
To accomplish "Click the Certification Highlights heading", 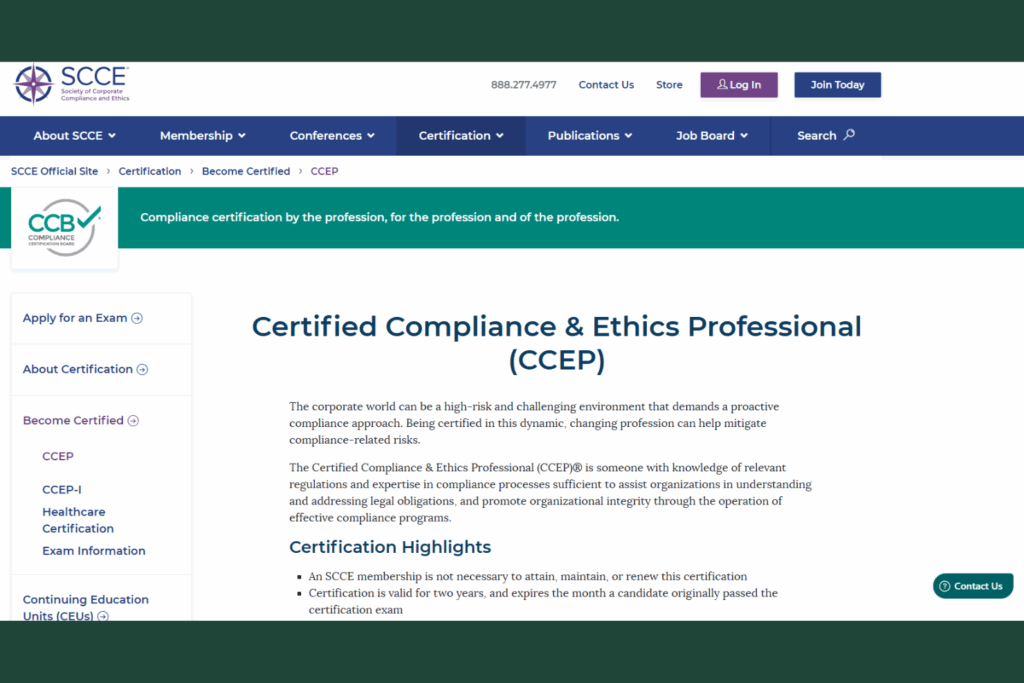I will click(x=390, y=547).
